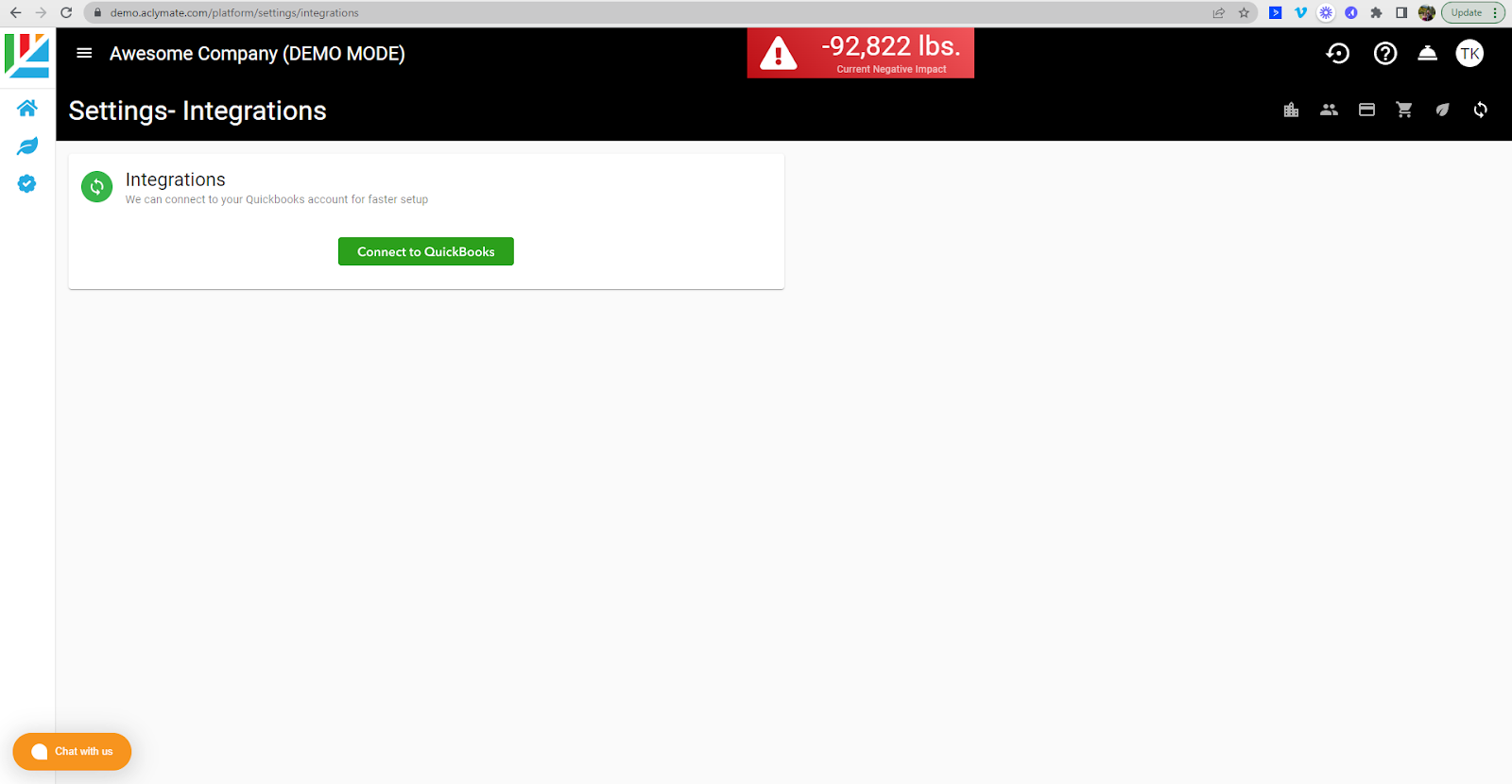
Task: Open the shopping cart settings icon
Action: click(1404, 110)
